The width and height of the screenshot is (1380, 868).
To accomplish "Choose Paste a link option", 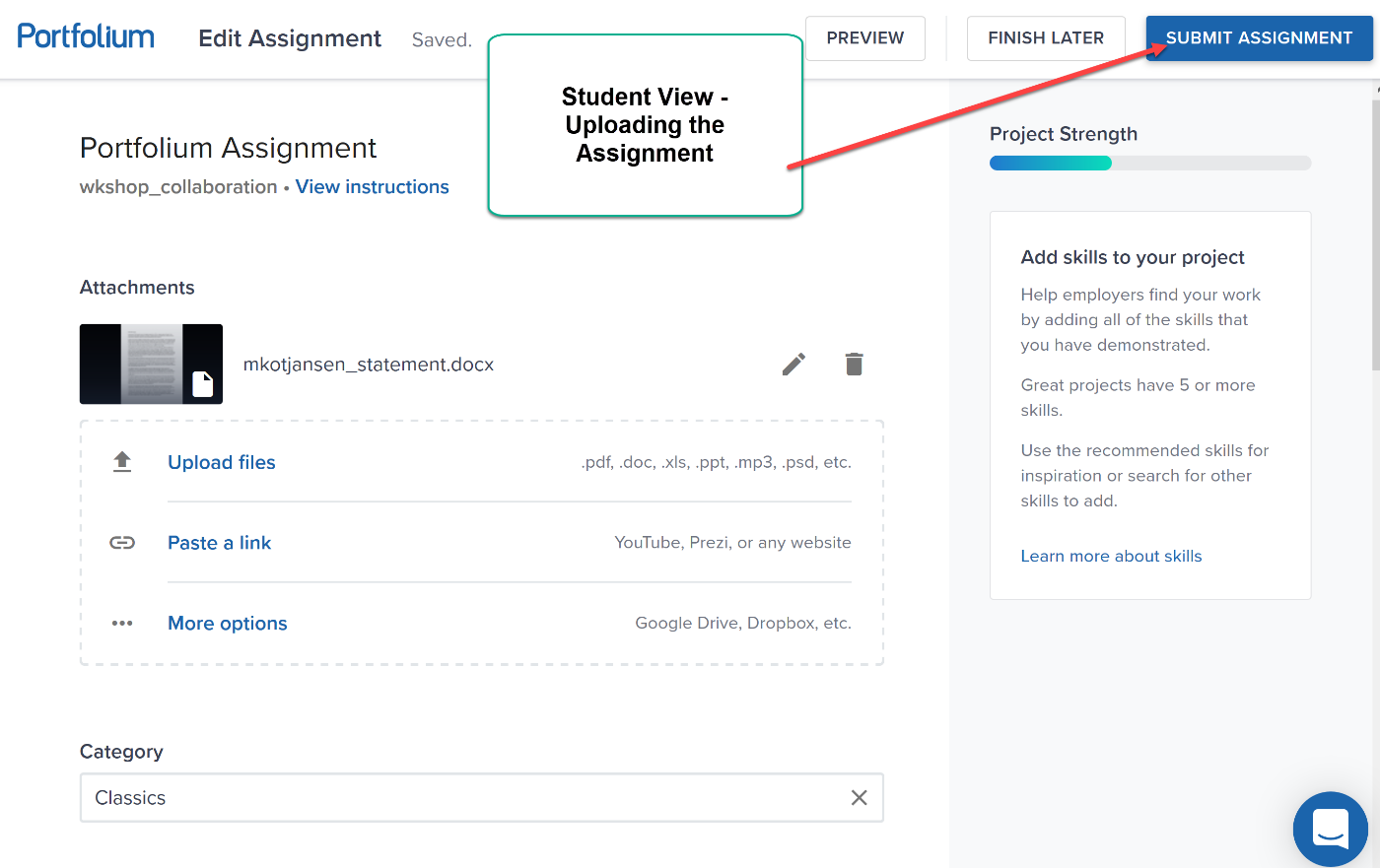I will [x=219, y=543].
